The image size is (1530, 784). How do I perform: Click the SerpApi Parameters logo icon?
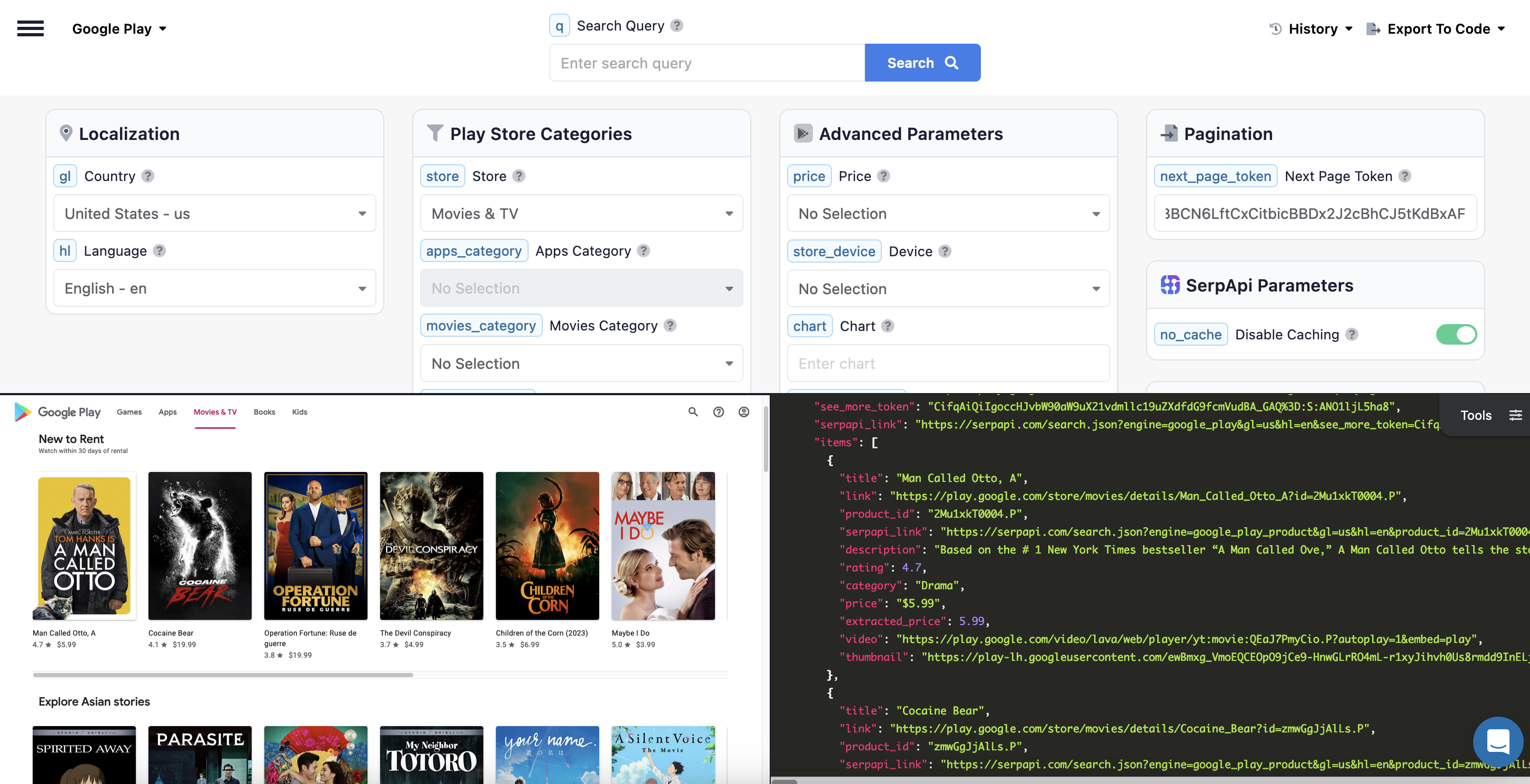[1170, 285]
